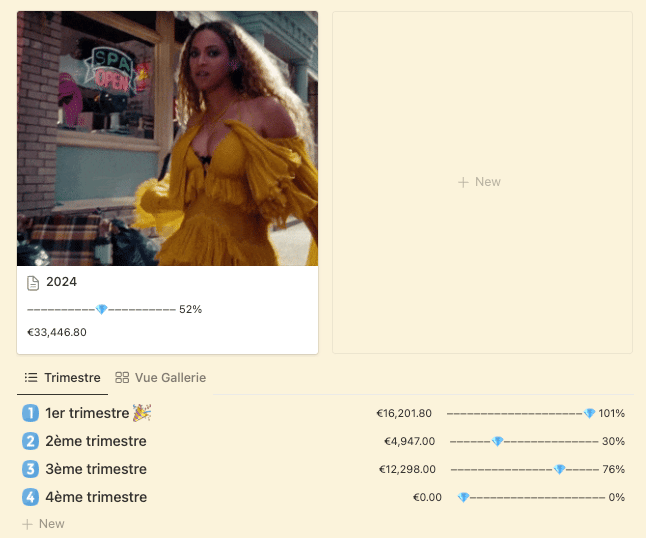
Task: Open the 4ème trimestre row
Action: tap(325, 497)
